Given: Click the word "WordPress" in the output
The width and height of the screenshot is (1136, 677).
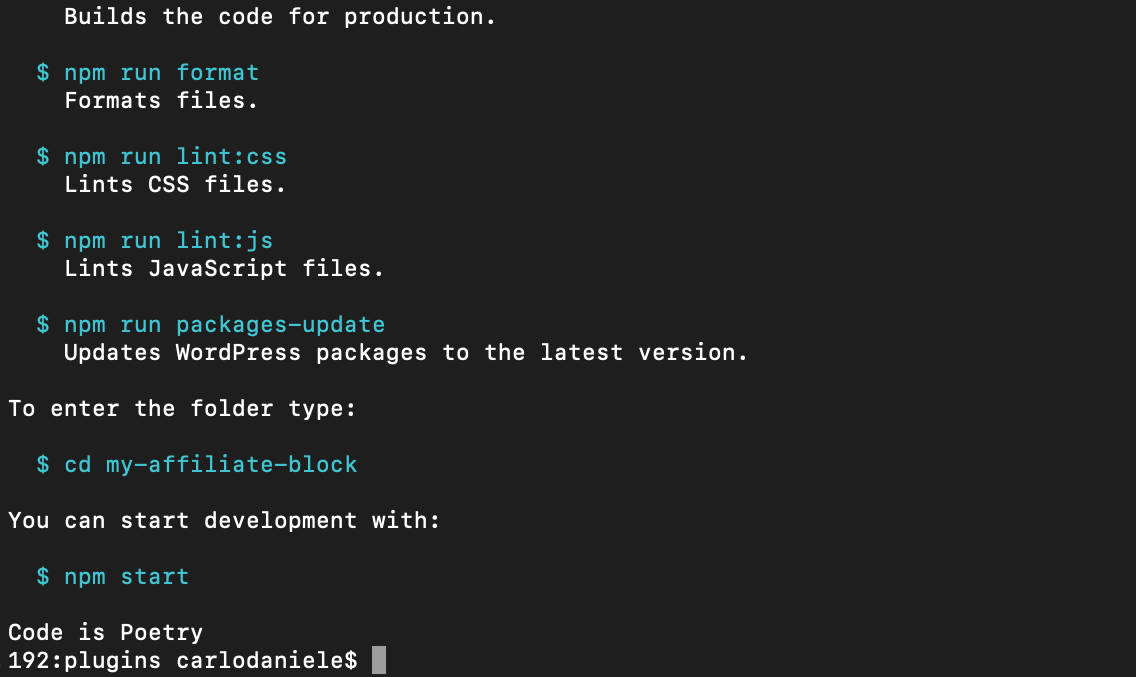Looking at the screenshot, I should pyautogui.click(x=238, y=353).
